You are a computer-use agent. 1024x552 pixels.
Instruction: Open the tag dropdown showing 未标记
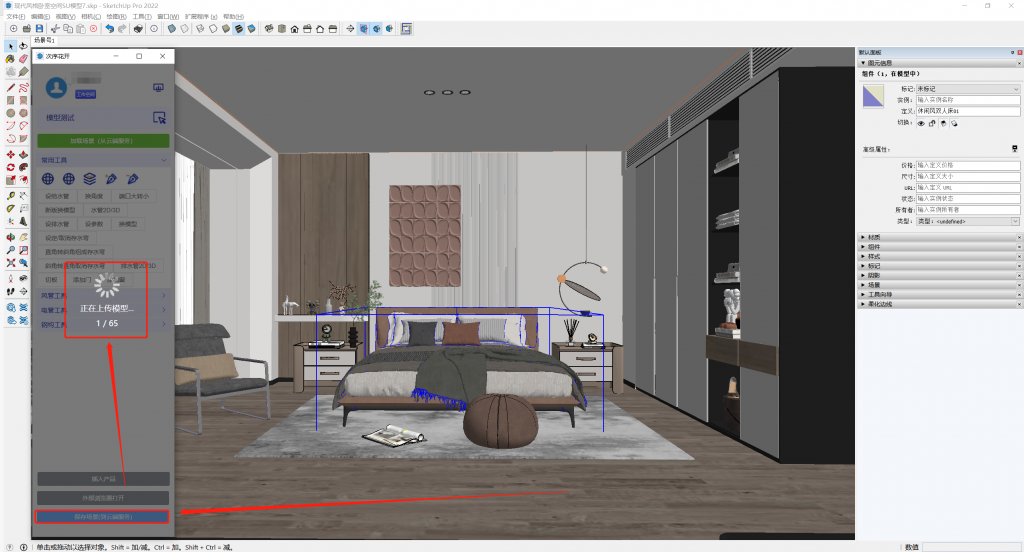click(x=968, y=88)
